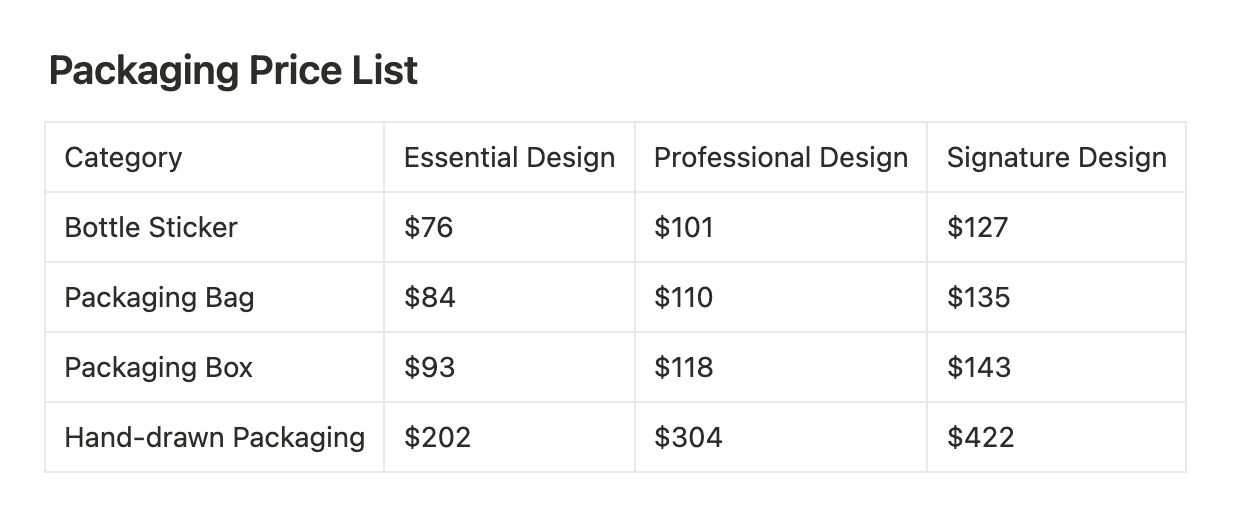This screenshot has width=1238, height=528.
Task: Select the Professional Design column header
Action: tap(780, 158)
